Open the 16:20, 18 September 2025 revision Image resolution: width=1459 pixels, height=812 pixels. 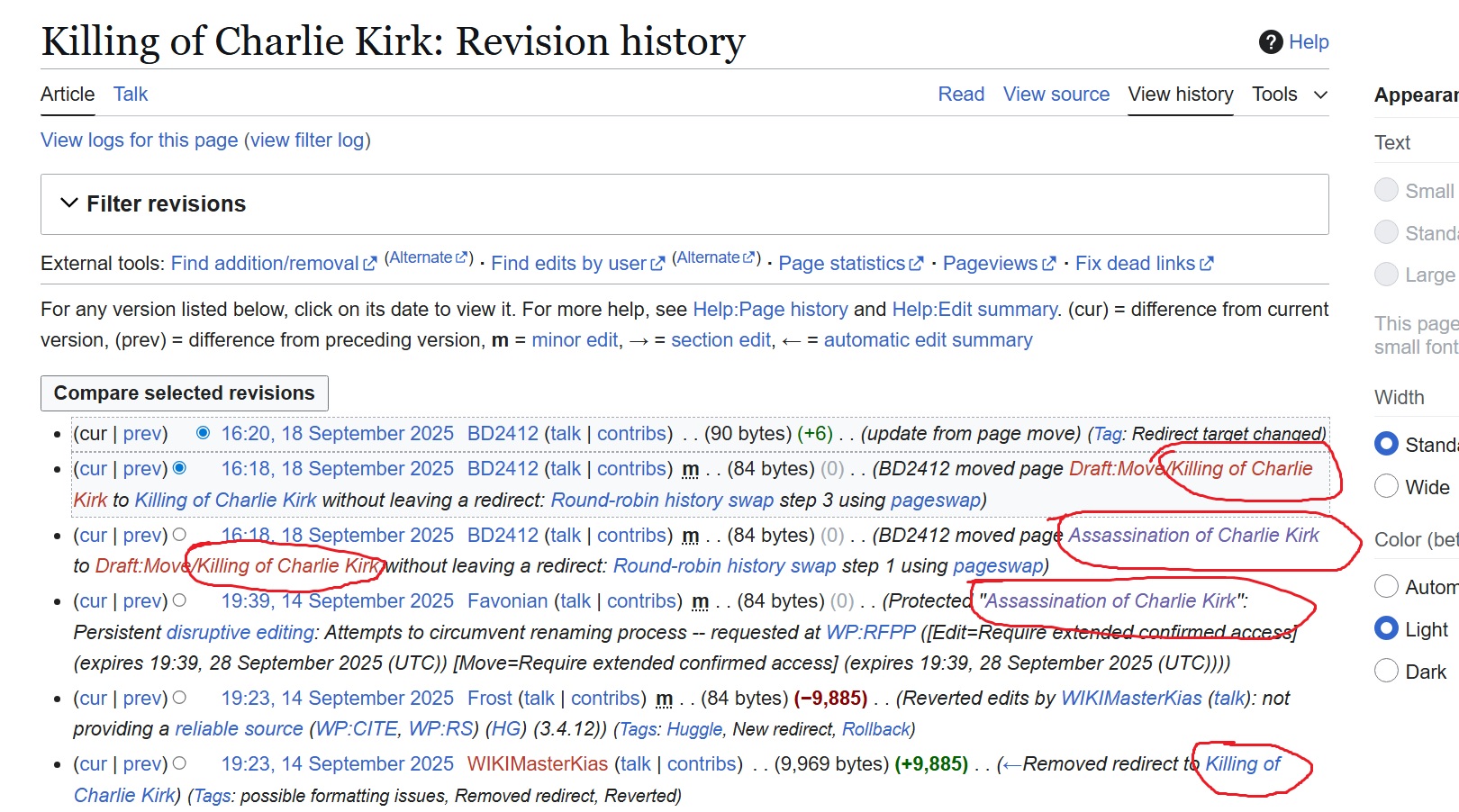(x=338, y=434)
